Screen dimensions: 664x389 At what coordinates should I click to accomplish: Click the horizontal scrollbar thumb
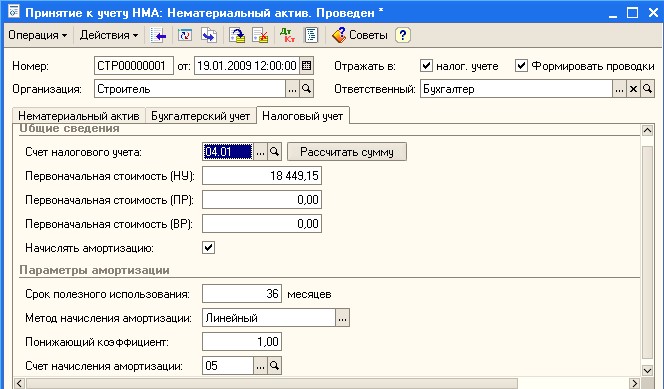[x=271, y=383]
